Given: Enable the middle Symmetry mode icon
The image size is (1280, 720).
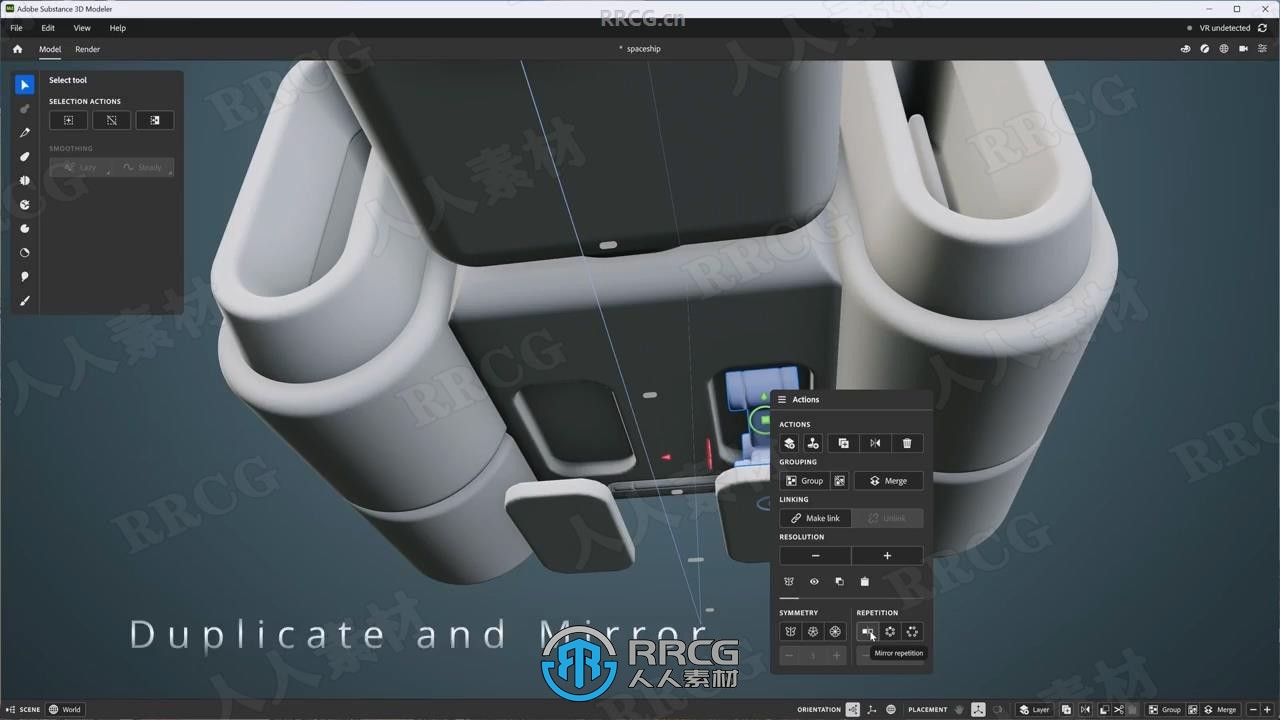Looking at the screenshot, I should click(813, 632).
